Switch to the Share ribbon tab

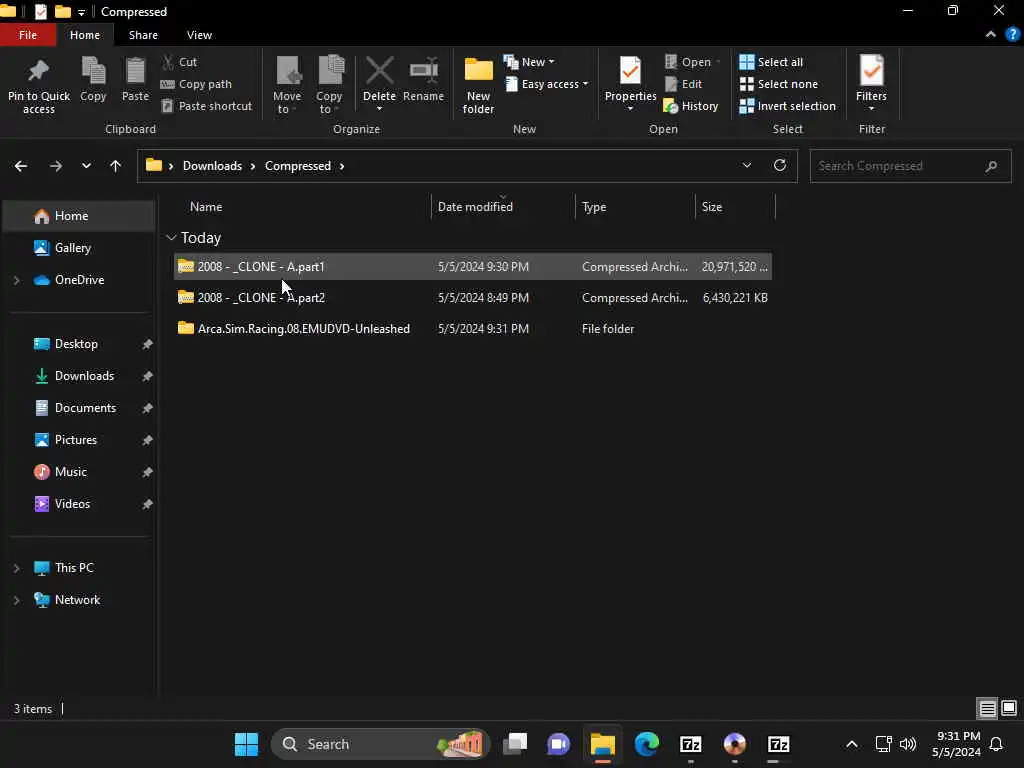(x=143, y=35)
